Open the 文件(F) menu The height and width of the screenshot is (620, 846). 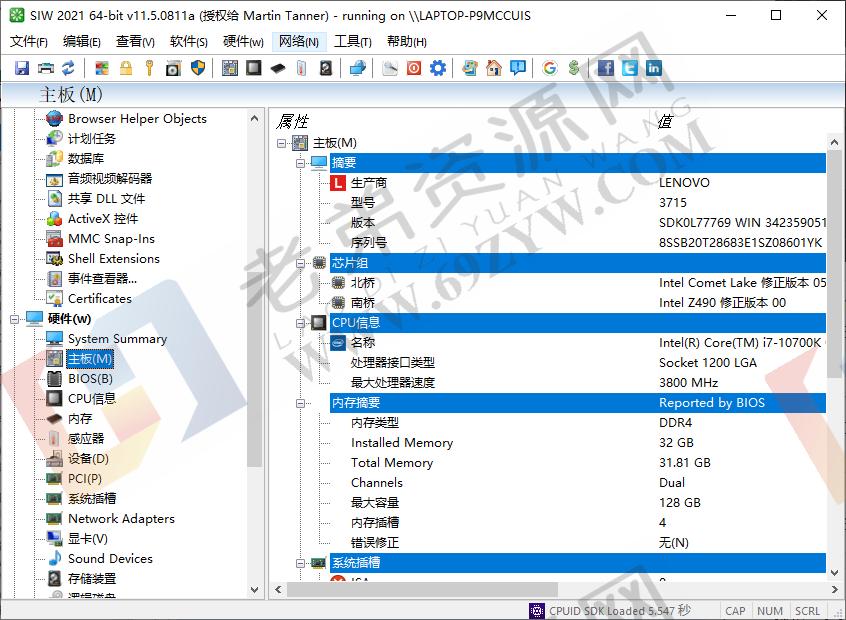[x=29, y=42]
